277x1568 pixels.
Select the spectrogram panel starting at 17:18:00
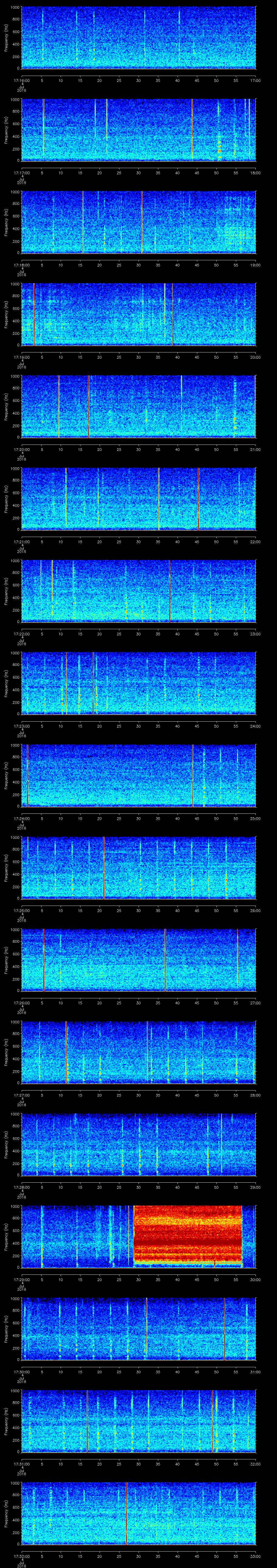[138, 222]
